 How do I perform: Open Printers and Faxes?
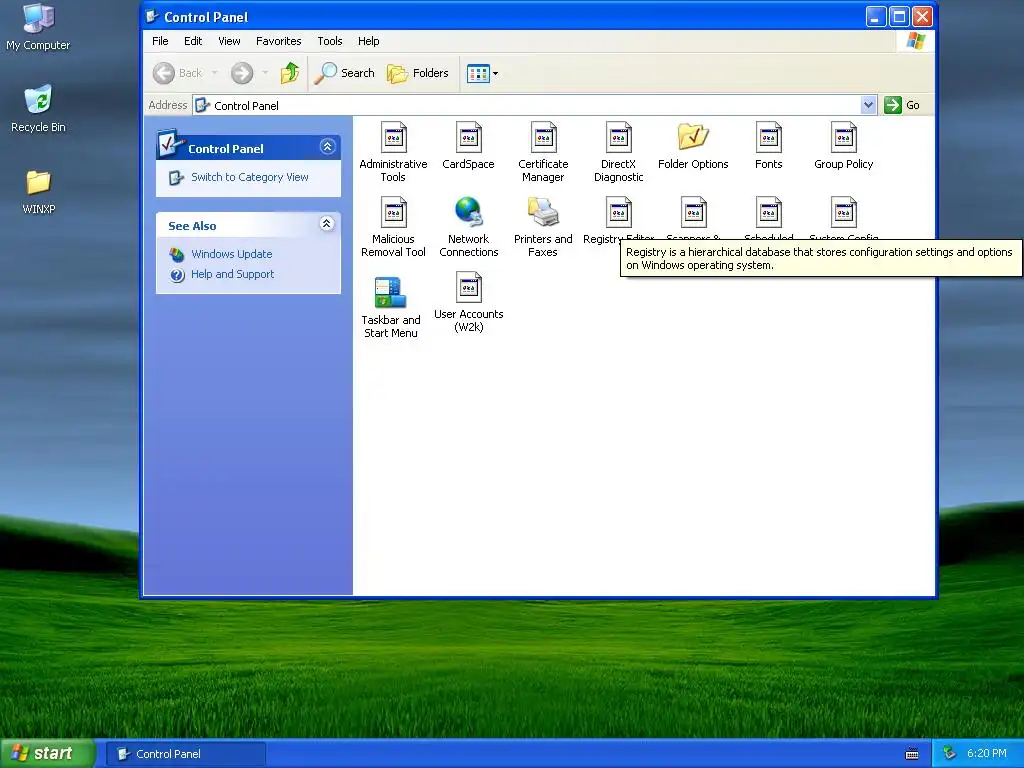point(543,213)
